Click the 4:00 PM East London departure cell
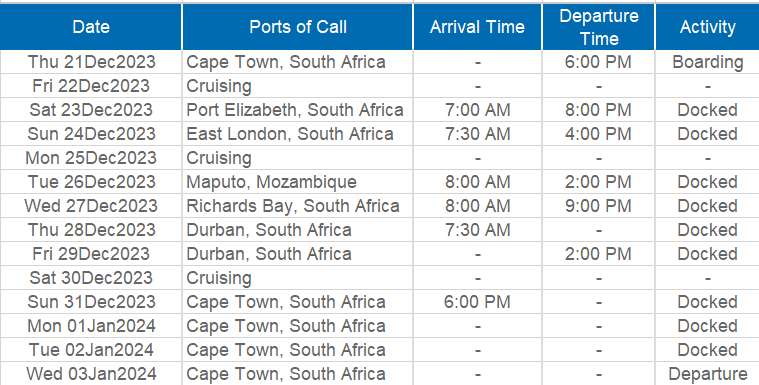This screenshot has height=385, width=759. (598, 134)
